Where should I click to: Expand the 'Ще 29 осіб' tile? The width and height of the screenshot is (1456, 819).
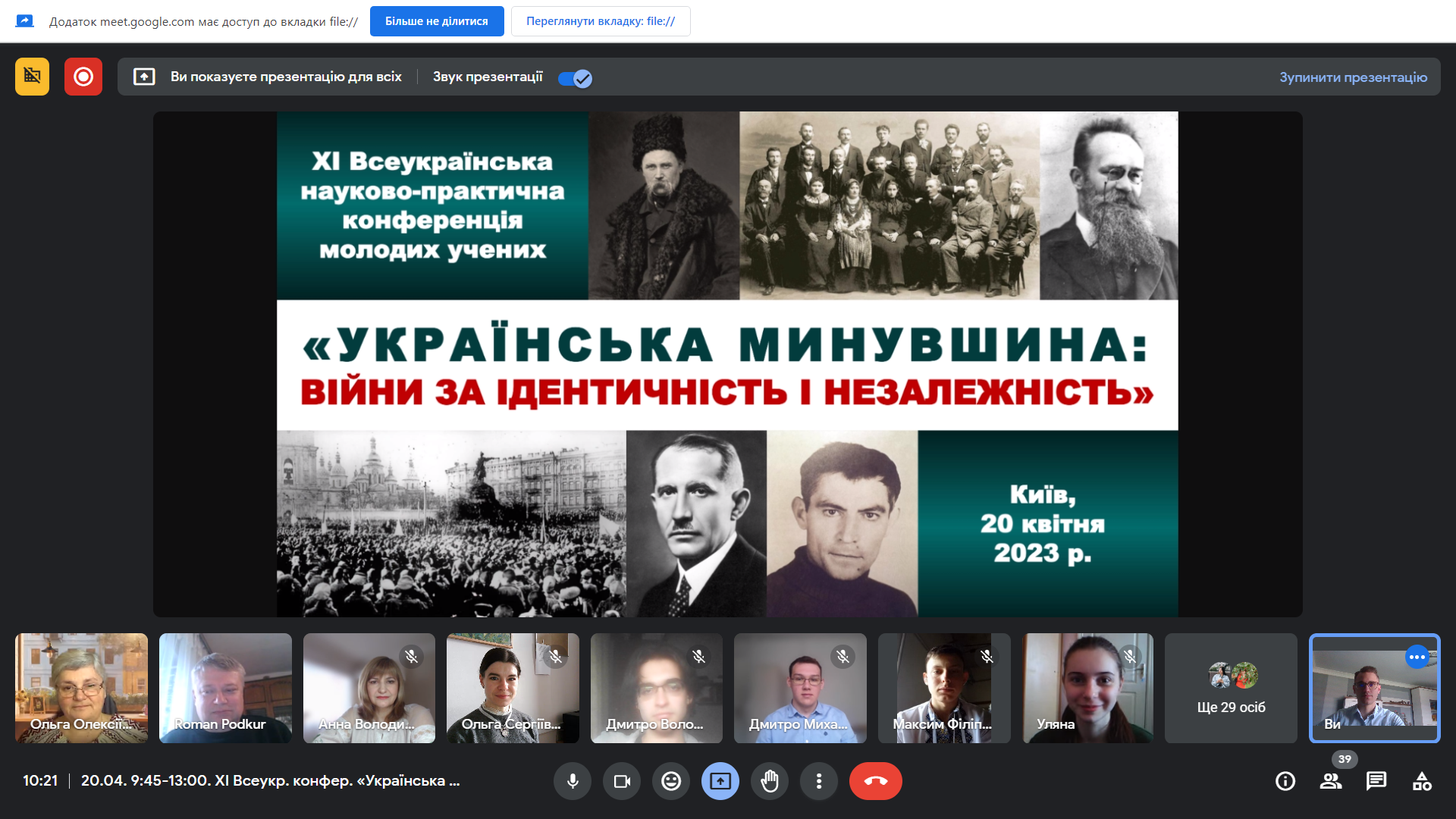(1231, 689)
